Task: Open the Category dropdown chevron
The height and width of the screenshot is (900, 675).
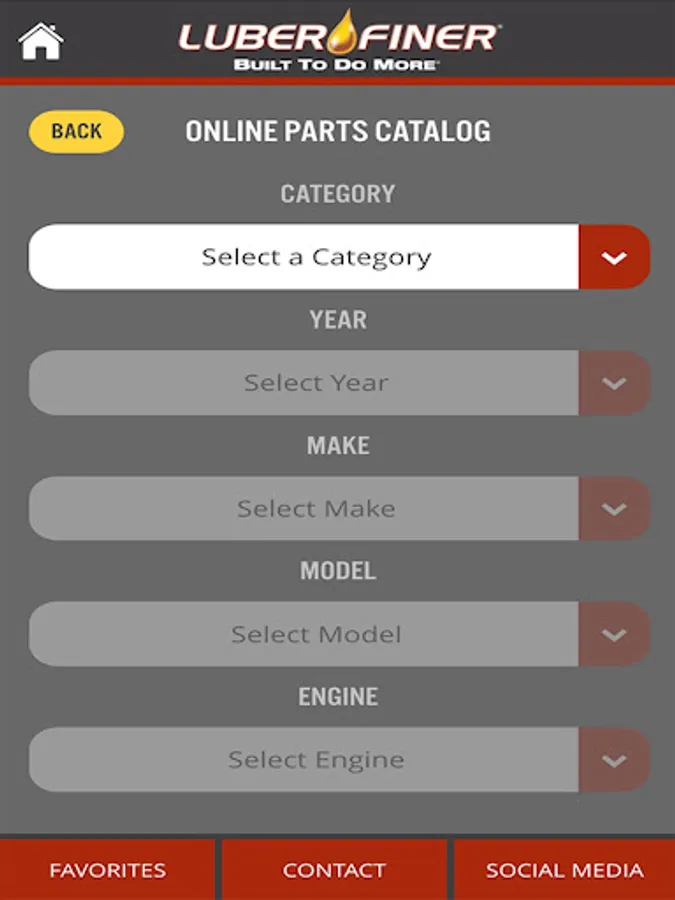Action: (614, 257)
